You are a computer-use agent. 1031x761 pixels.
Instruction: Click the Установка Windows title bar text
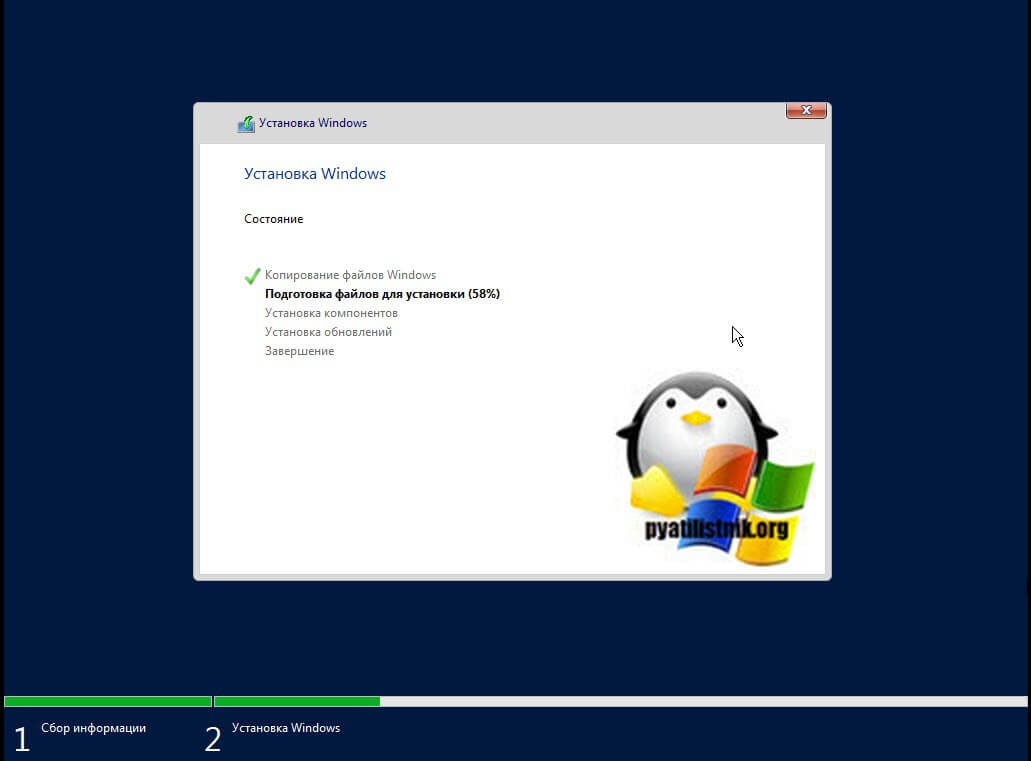[313, 124]
